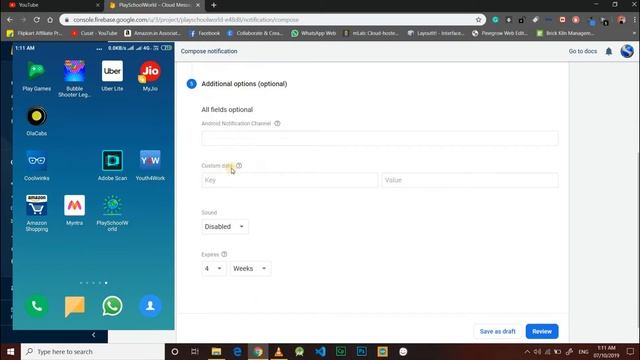640x360 pixels.
Task: Open Cortana circle on taskbar
Action: click(x=175, y=351)
